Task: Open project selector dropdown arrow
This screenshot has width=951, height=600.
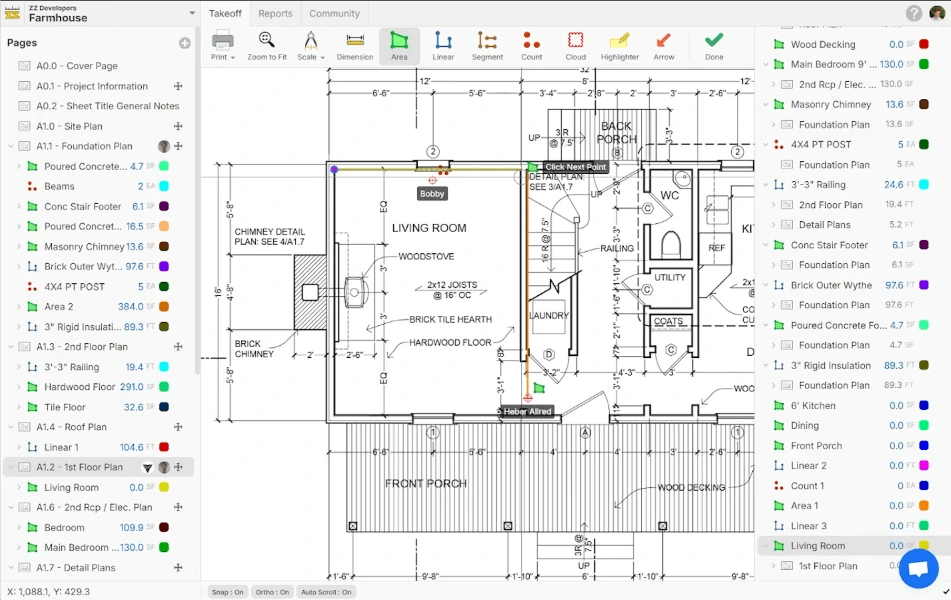Action: pos(192,13)
